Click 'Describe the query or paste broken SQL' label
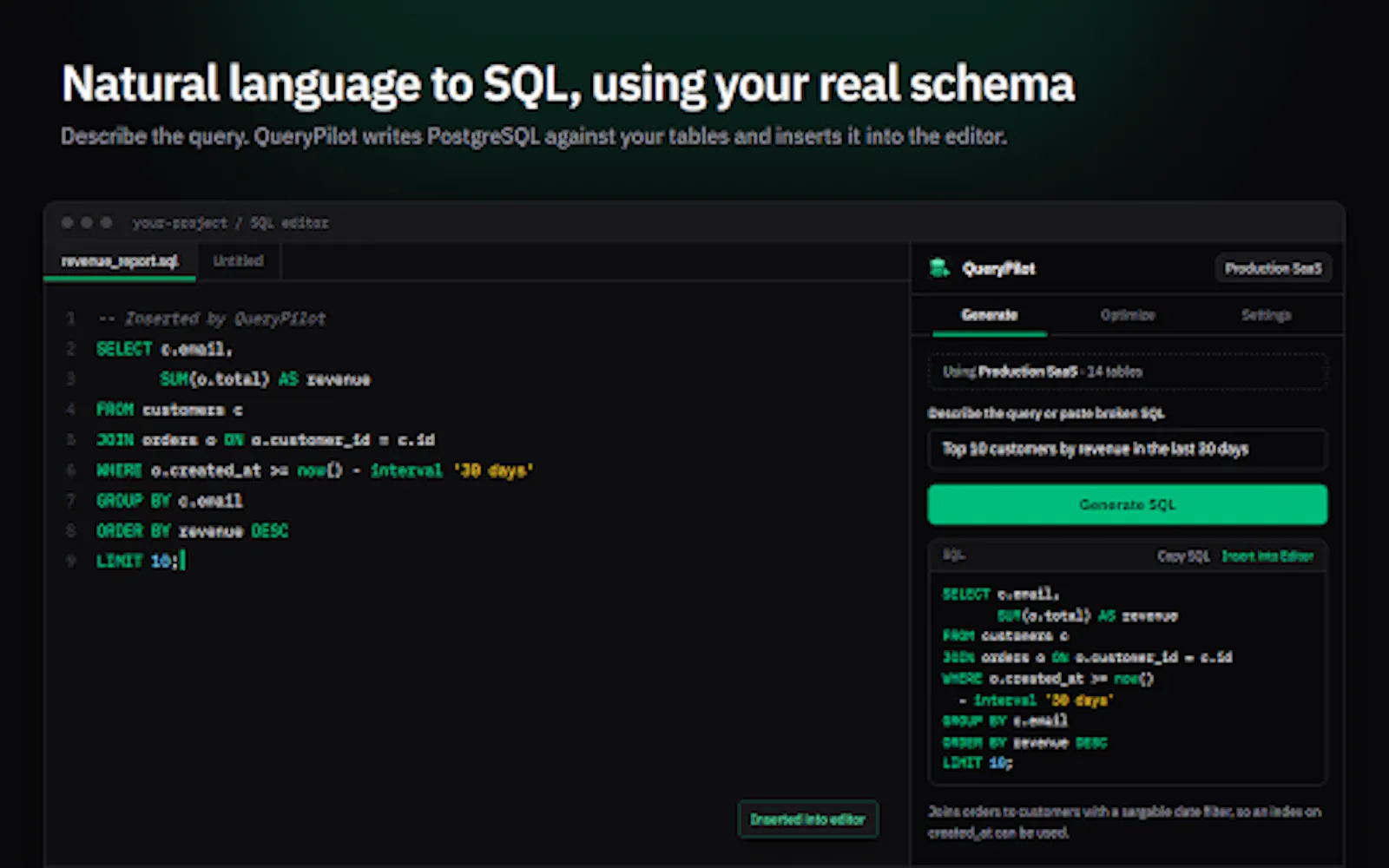Viewport: 1389px width, 868px height. click(1046, 413)
